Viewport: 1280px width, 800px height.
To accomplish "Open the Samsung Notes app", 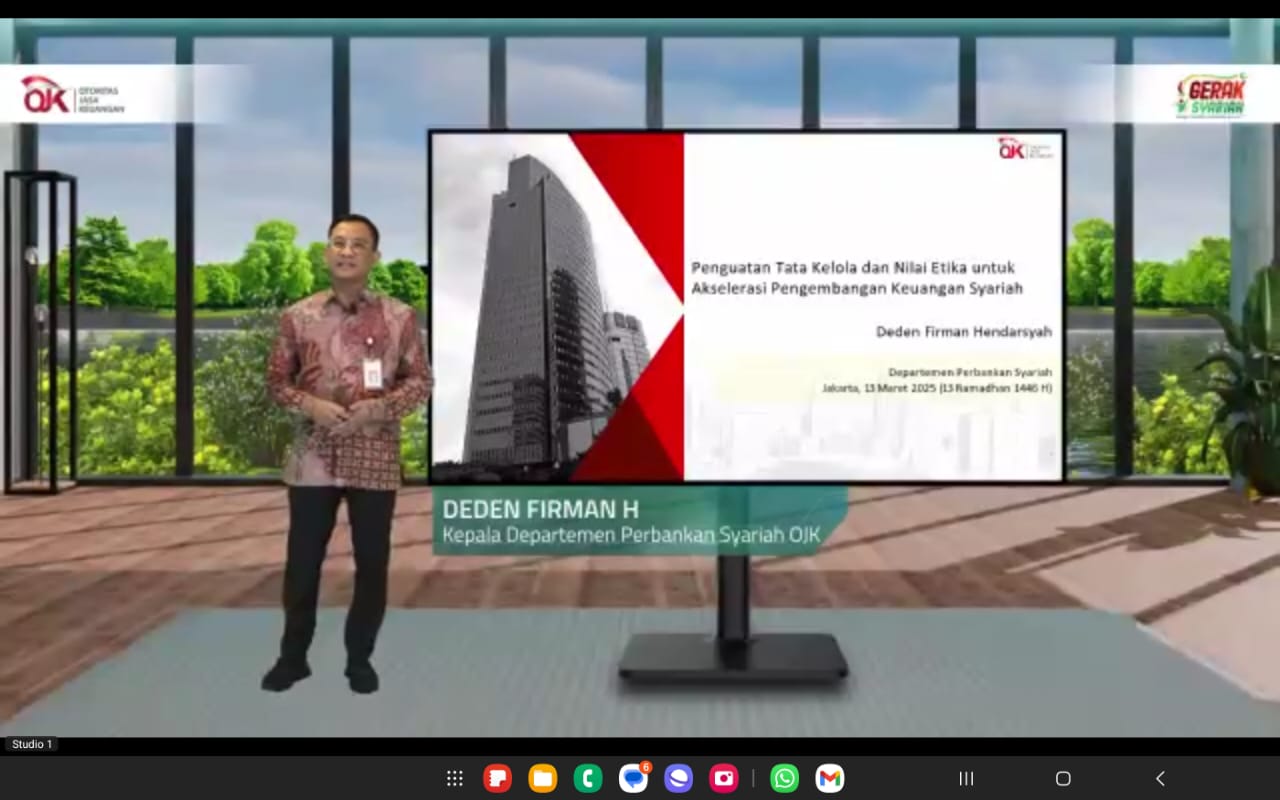I will point(497,778).
